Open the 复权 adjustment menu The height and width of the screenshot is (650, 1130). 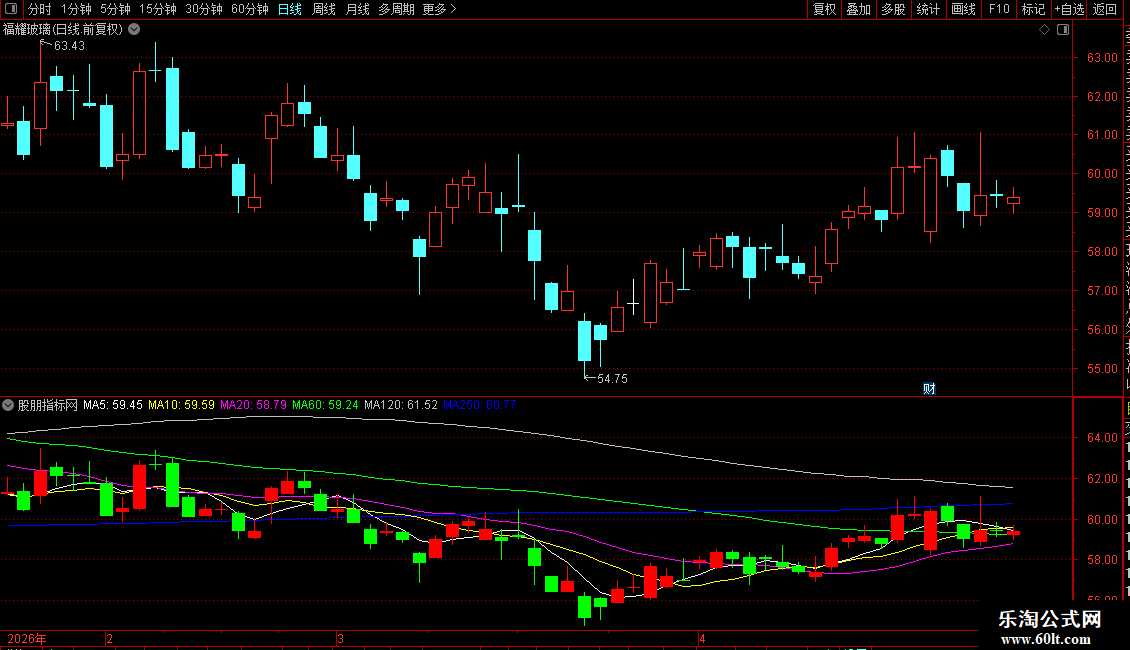824,9
